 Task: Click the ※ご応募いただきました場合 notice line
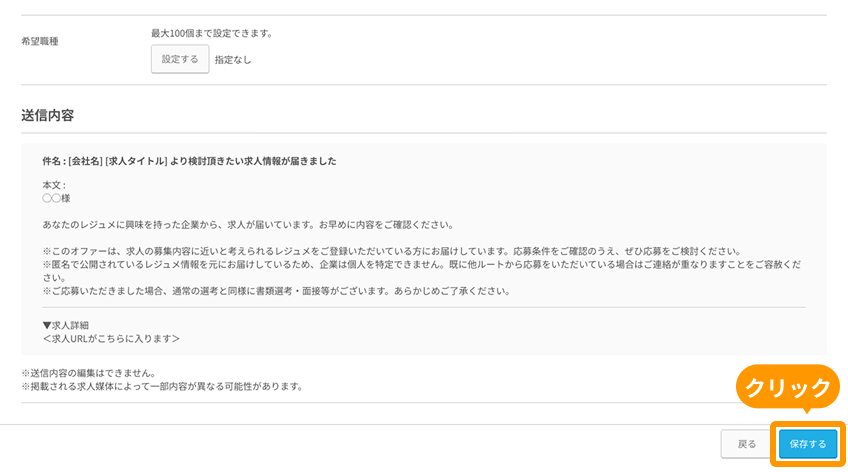tap(277, 291)
